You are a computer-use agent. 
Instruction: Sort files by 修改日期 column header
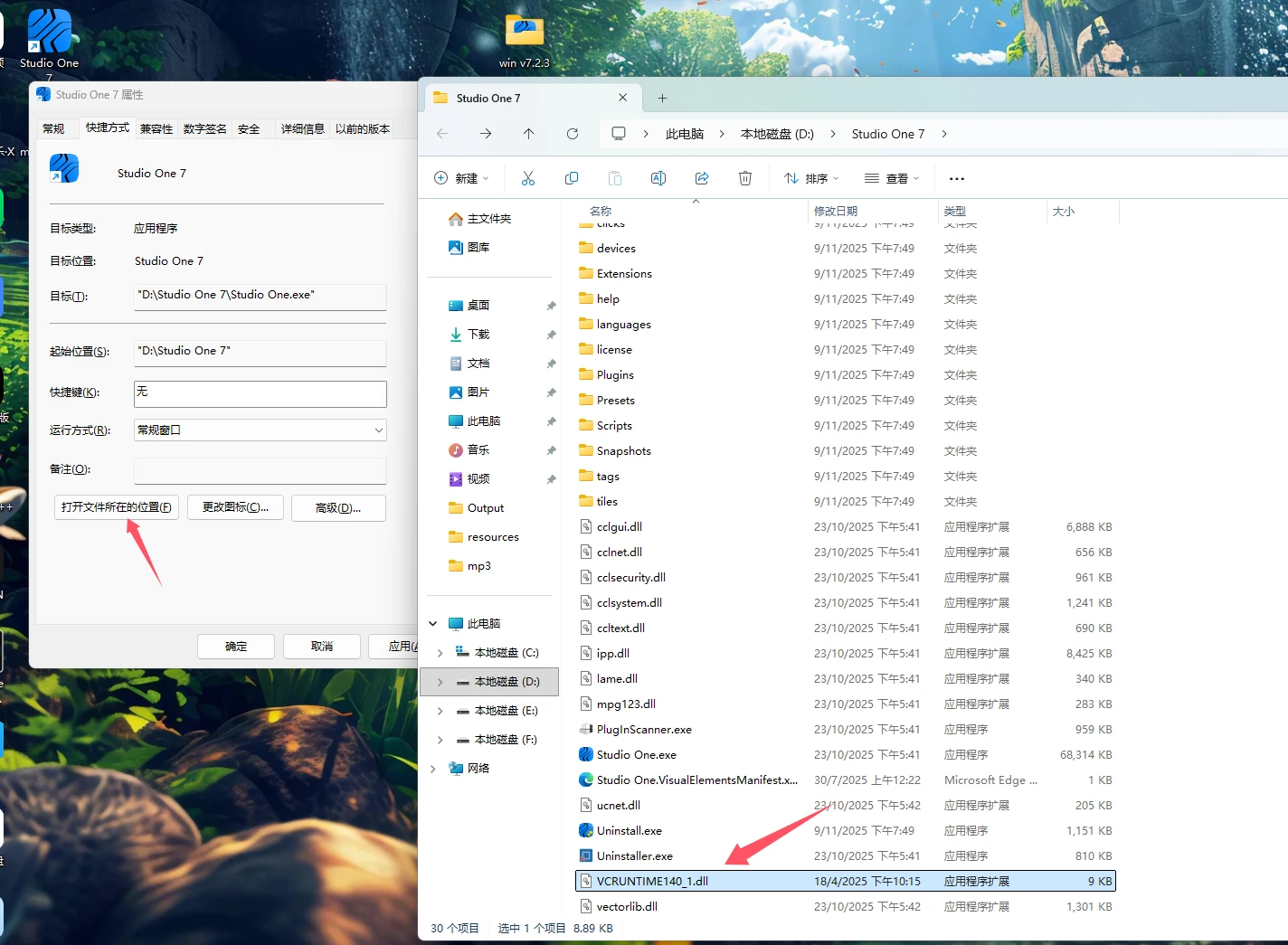point(836,211)
